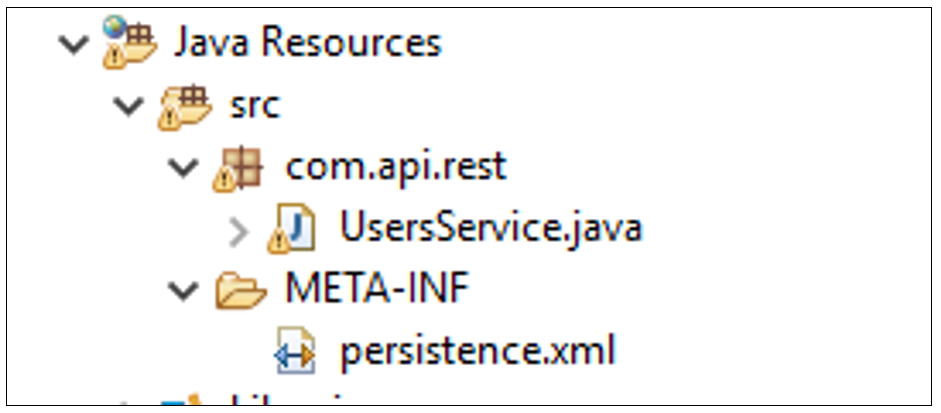The height and width of the screenshot is (413, 941).
Task: Click the META-INF folder icon
Action: tap(238, 291)
